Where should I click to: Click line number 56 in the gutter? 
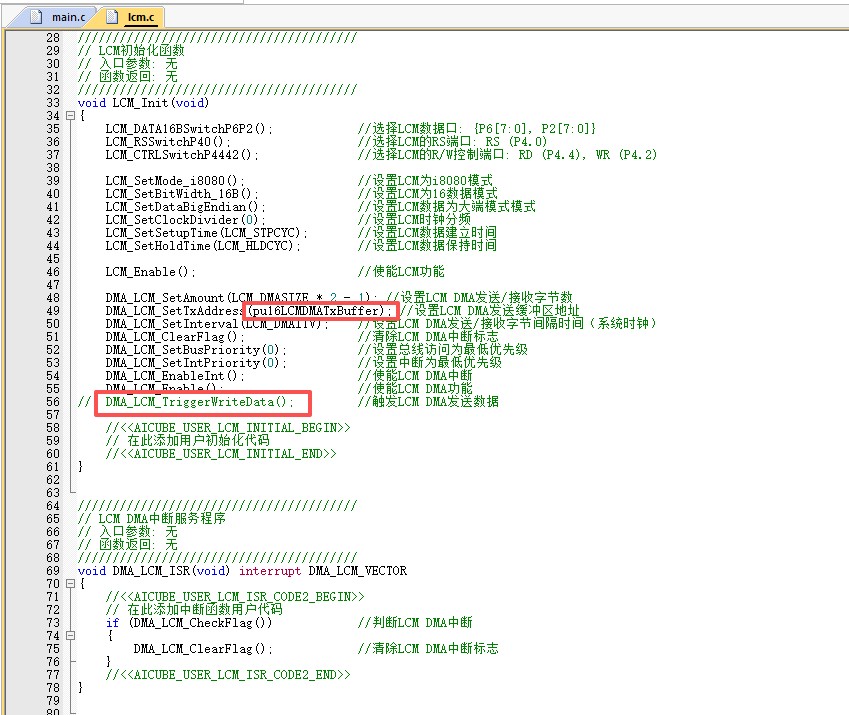coord(53,402)
